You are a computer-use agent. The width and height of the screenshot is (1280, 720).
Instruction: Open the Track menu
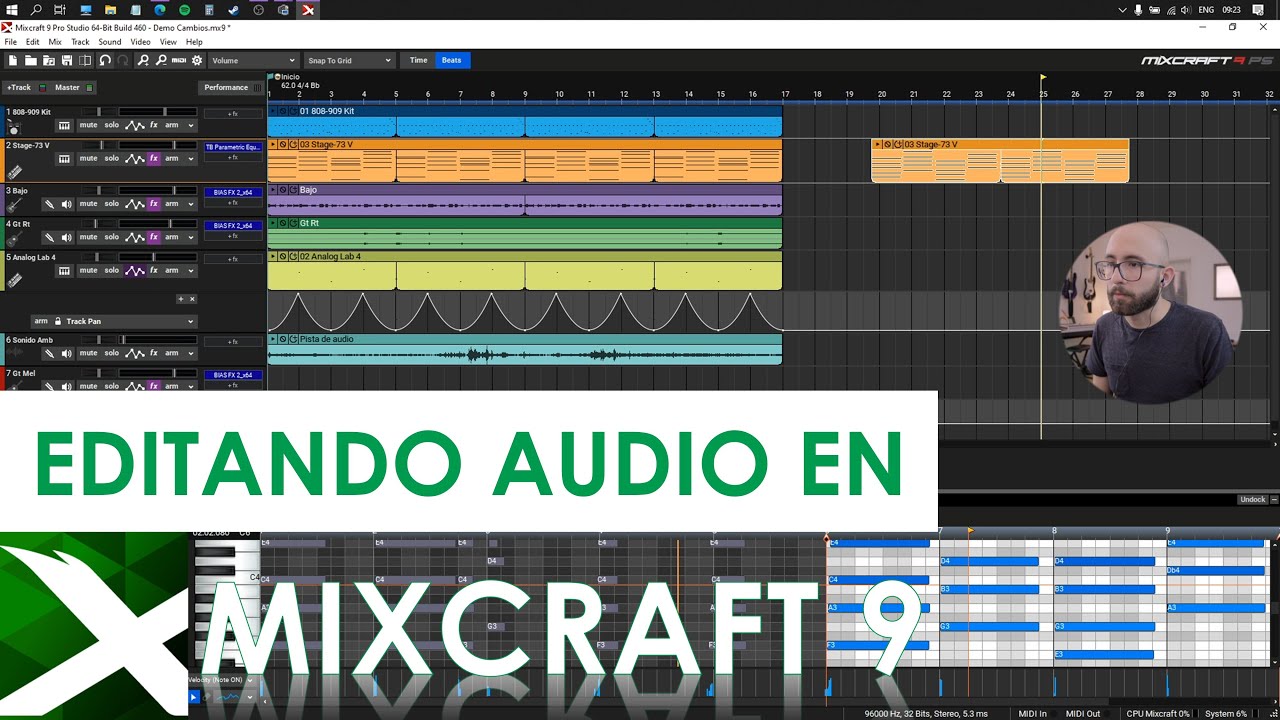(x=80, y=42)
